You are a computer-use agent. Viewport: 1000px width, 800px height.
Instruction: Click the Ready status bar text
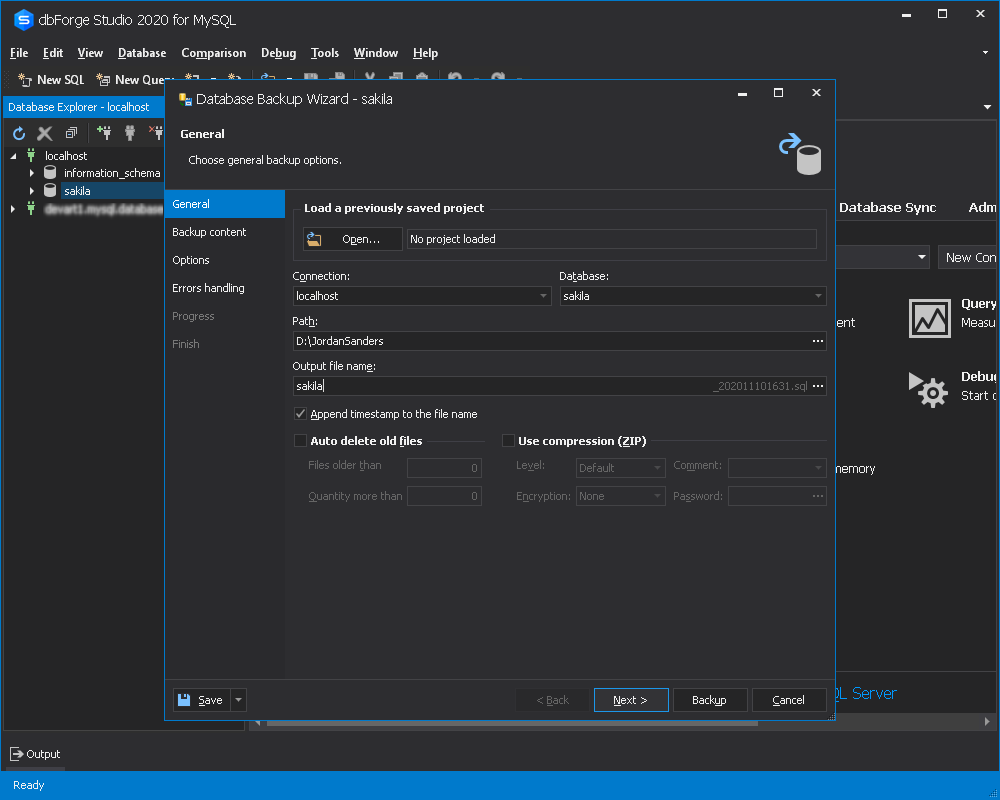28,785
